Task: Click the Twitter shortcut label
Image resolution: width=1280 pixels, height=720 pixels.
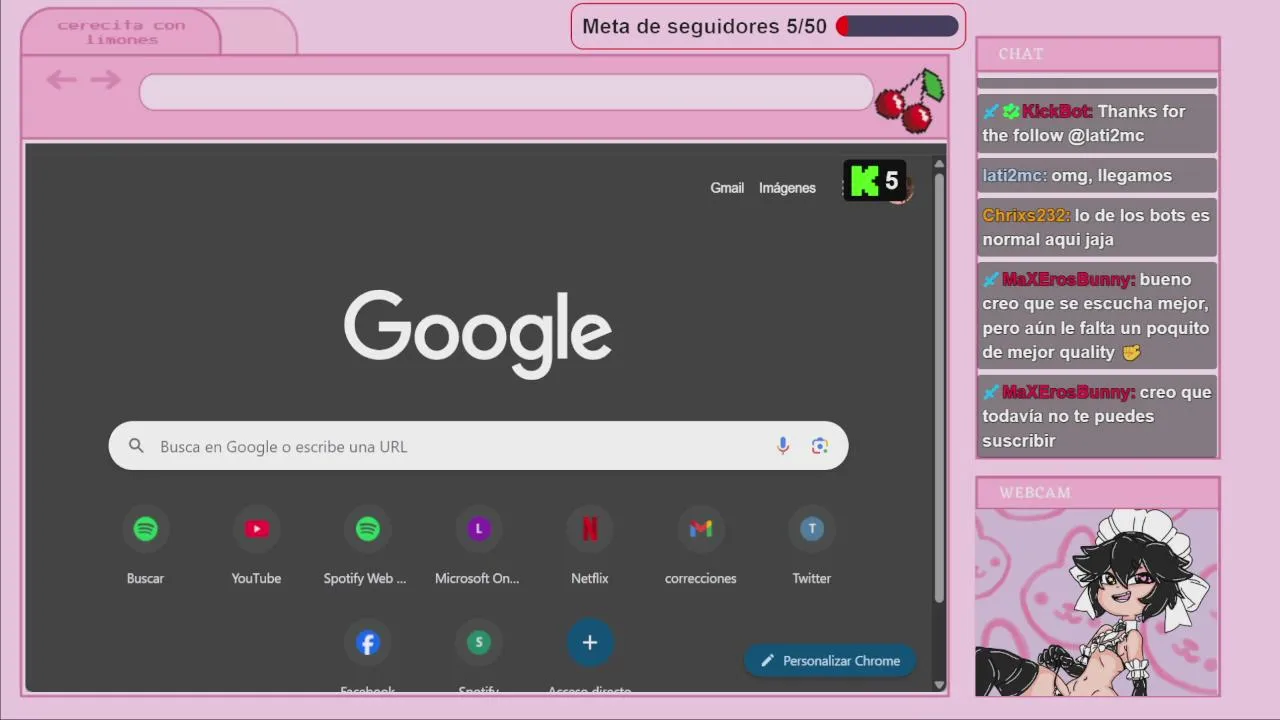Action: (812, 578)
